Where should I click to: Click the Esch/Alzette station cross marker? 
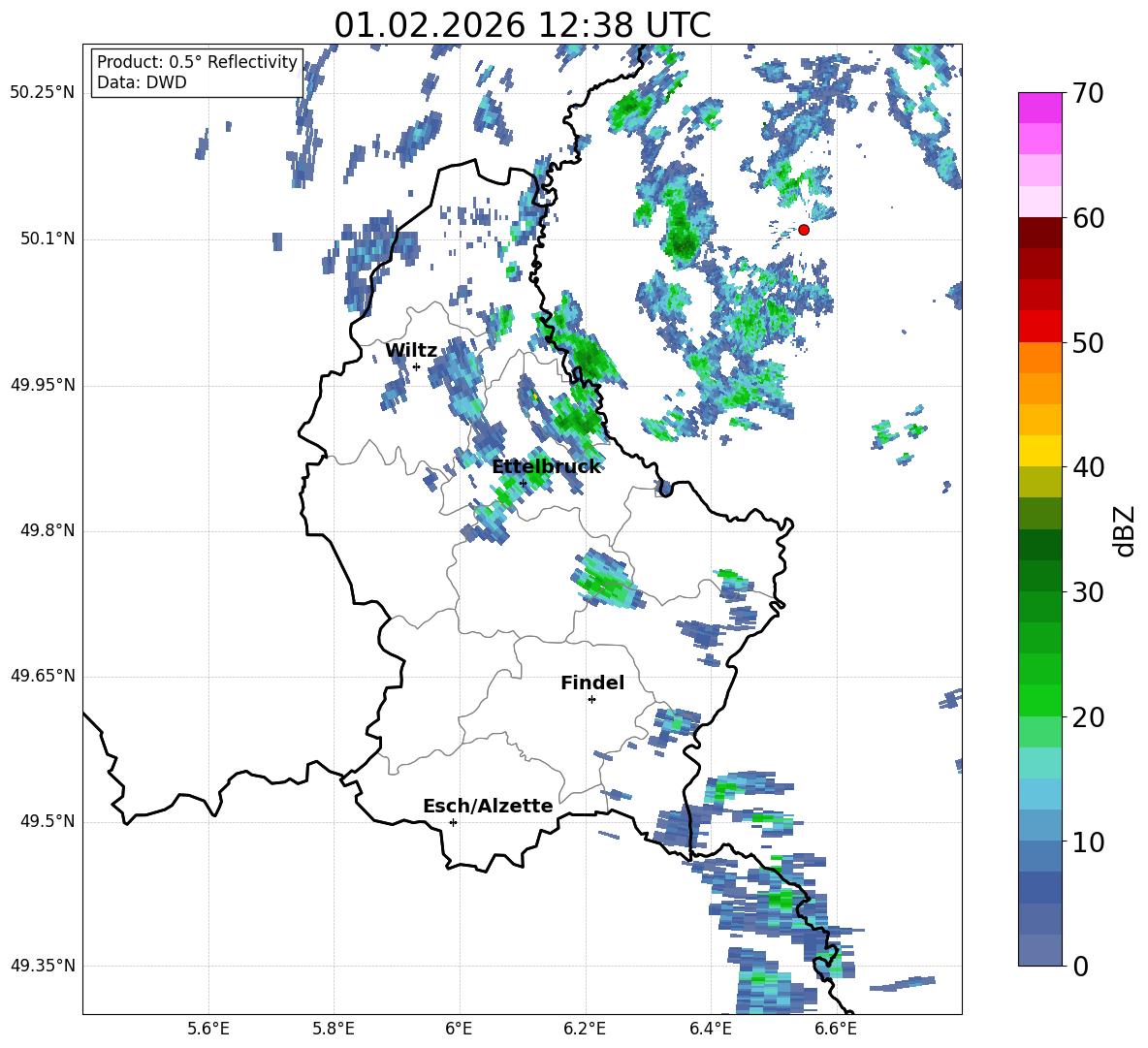[453, 822]
